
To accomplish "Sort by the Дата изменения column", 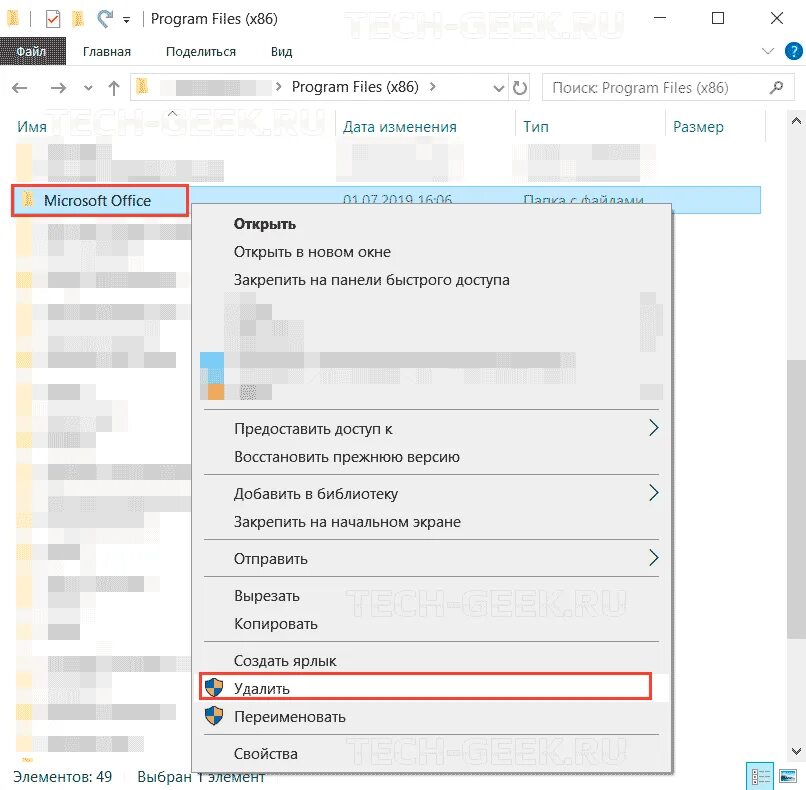I will 399,127.
